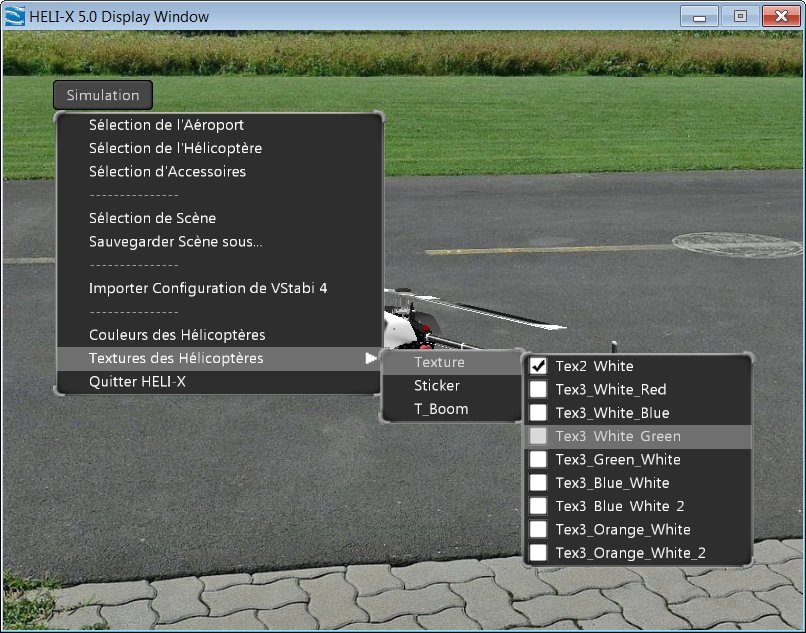Check the Tex3_Orange_White_2 checkbox
This screenshot has width=806, height=633.
coord(538,553)
